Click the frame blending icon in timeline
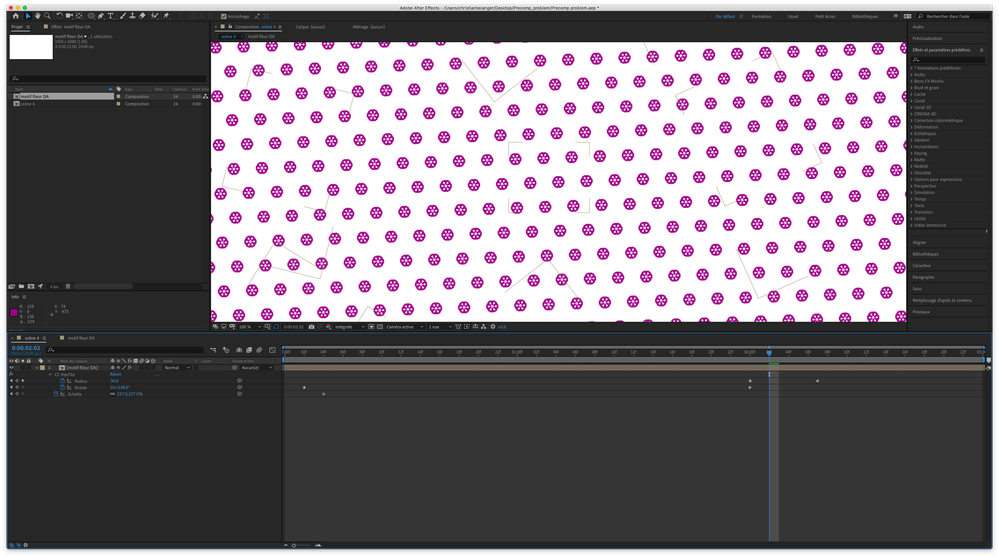The width and height of the screenshot is (999, 557). pyautogui.click(x=248, y=350)
